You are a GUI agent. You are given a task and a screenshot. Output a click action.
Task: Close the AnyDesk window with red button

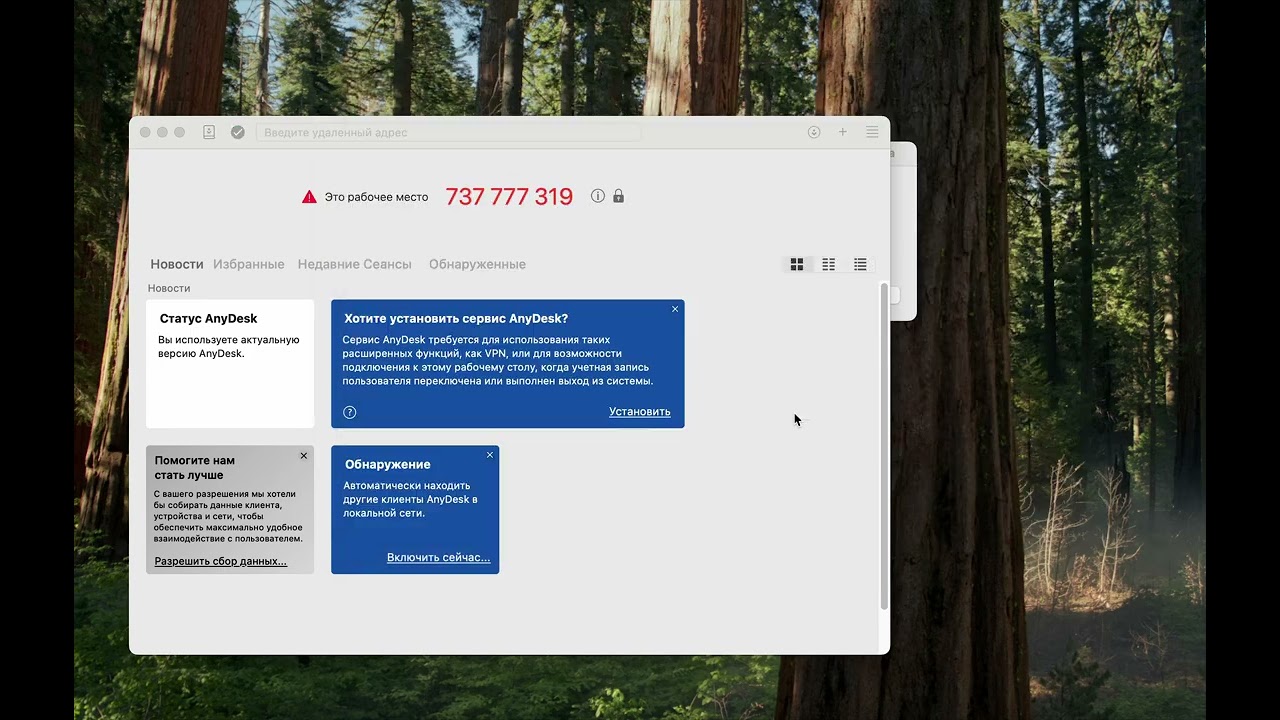pyautogui.click(x=145, y=132)
